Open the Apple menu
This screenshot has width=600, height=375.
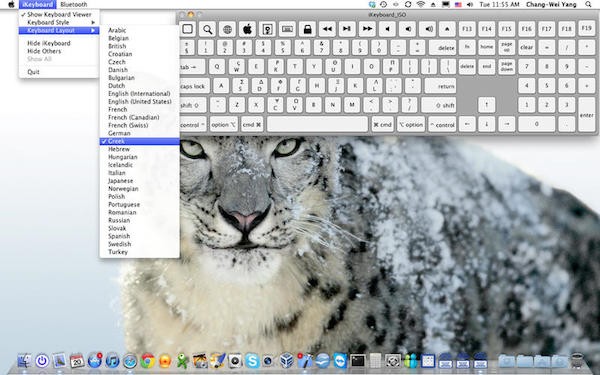click(11, 4)
